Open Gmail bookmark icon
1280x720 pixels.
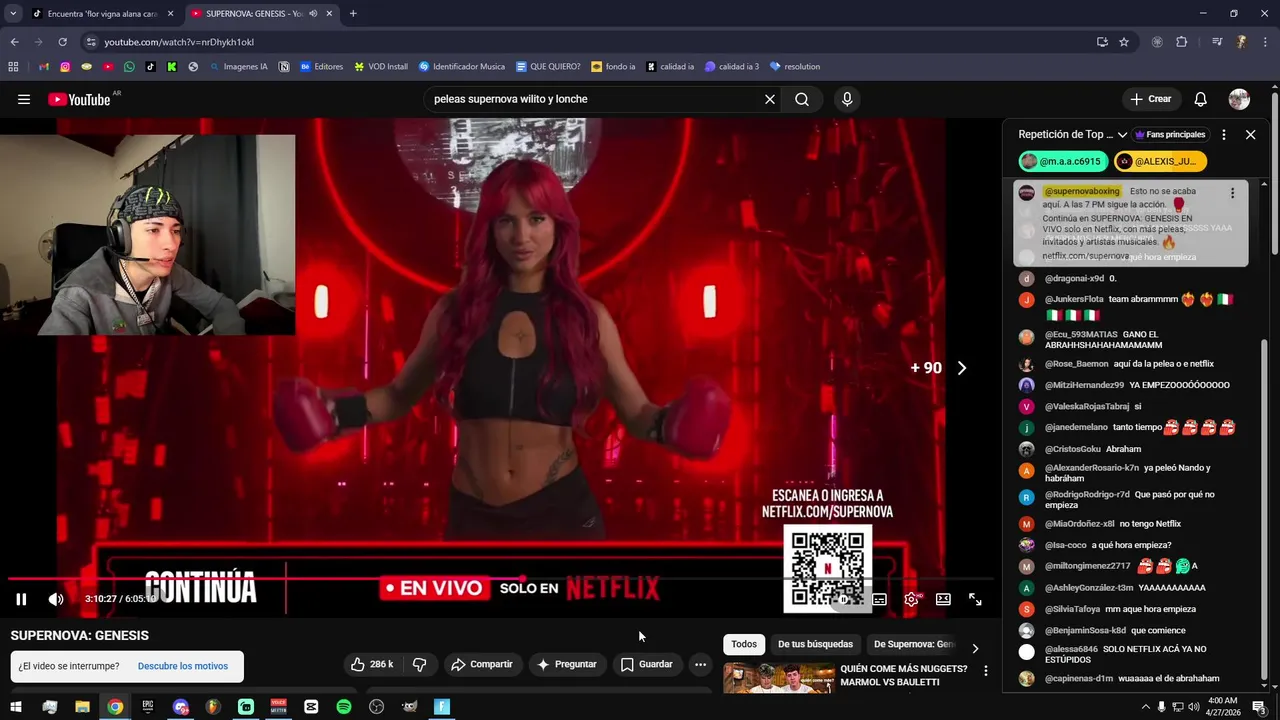pyautogui.click(x=44, y=67)
